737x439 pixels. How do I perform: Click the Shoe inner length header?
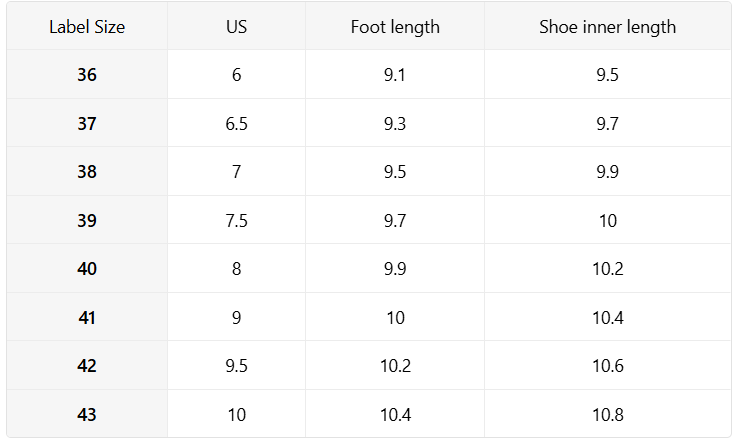(607, 27)
